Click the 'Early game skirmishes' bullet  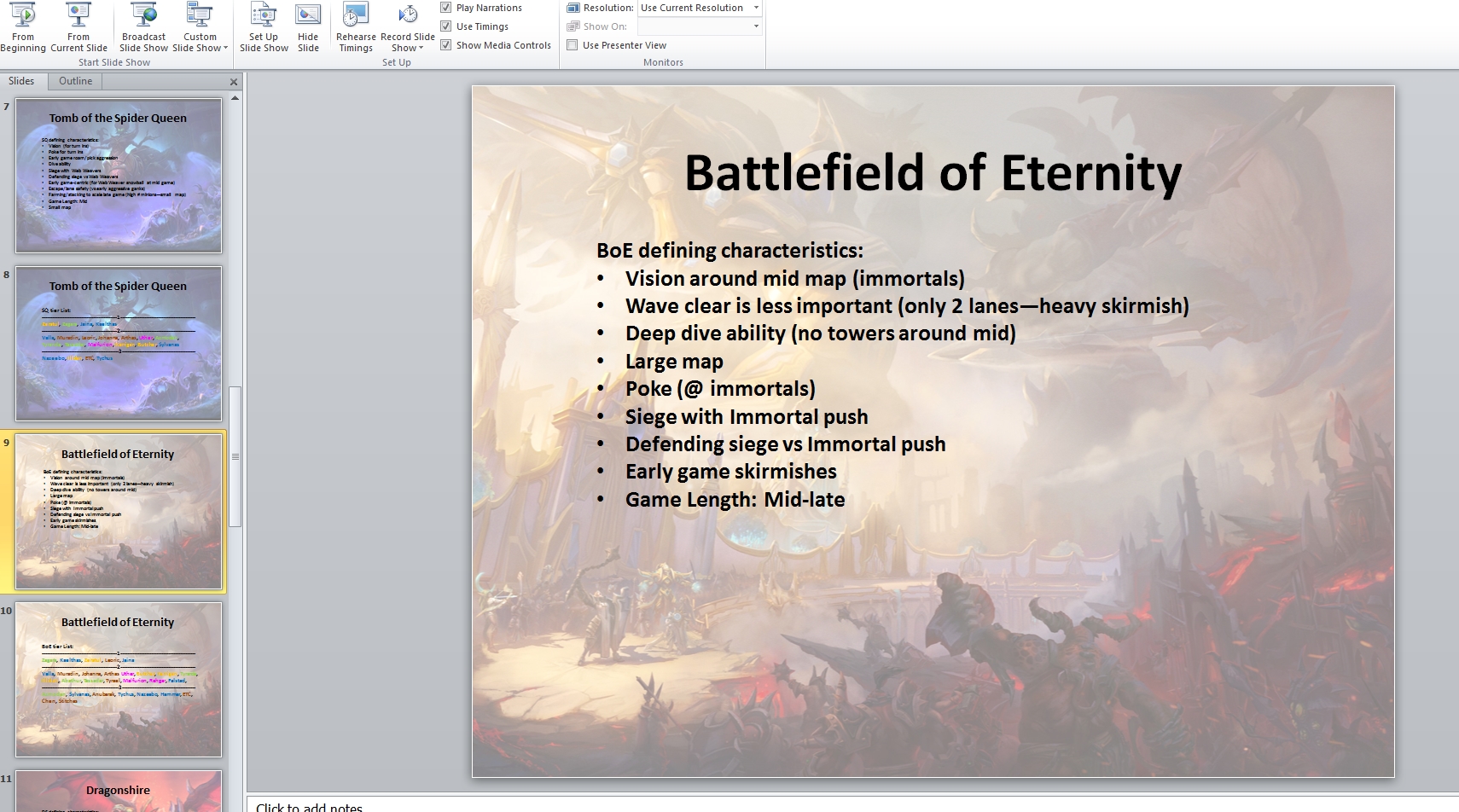tap(731, 472)
